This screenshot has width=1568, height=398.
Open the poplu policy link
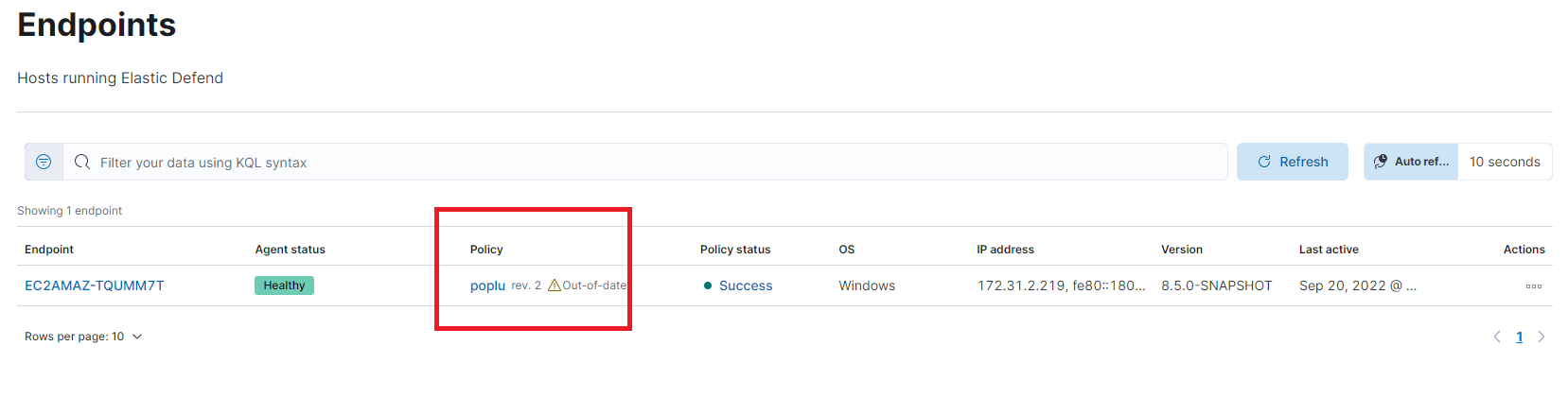(x=487, y=286)
